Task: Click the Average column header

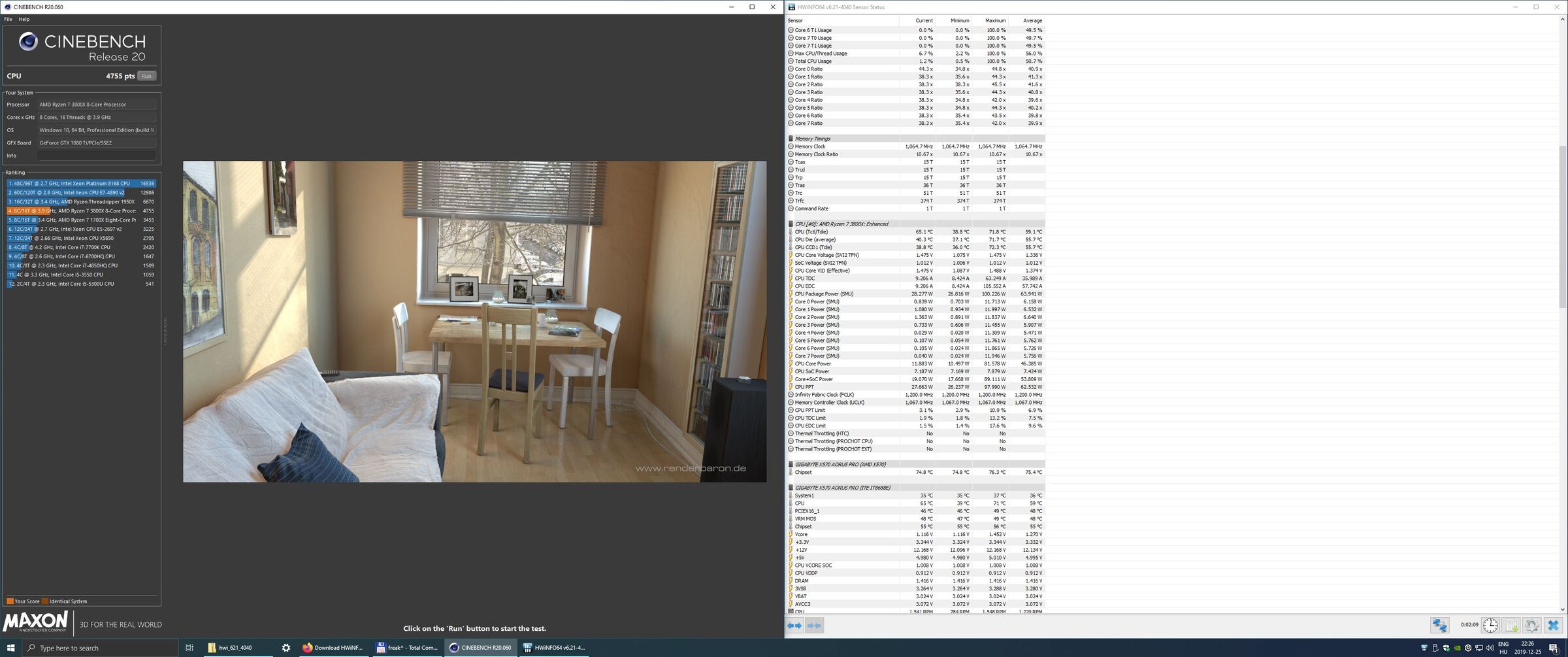Action: 1026,21
